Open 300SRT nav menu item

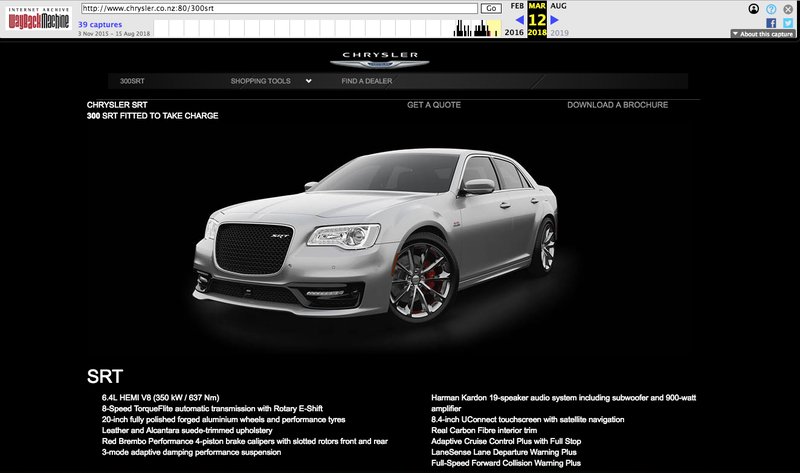pos(132,81)
